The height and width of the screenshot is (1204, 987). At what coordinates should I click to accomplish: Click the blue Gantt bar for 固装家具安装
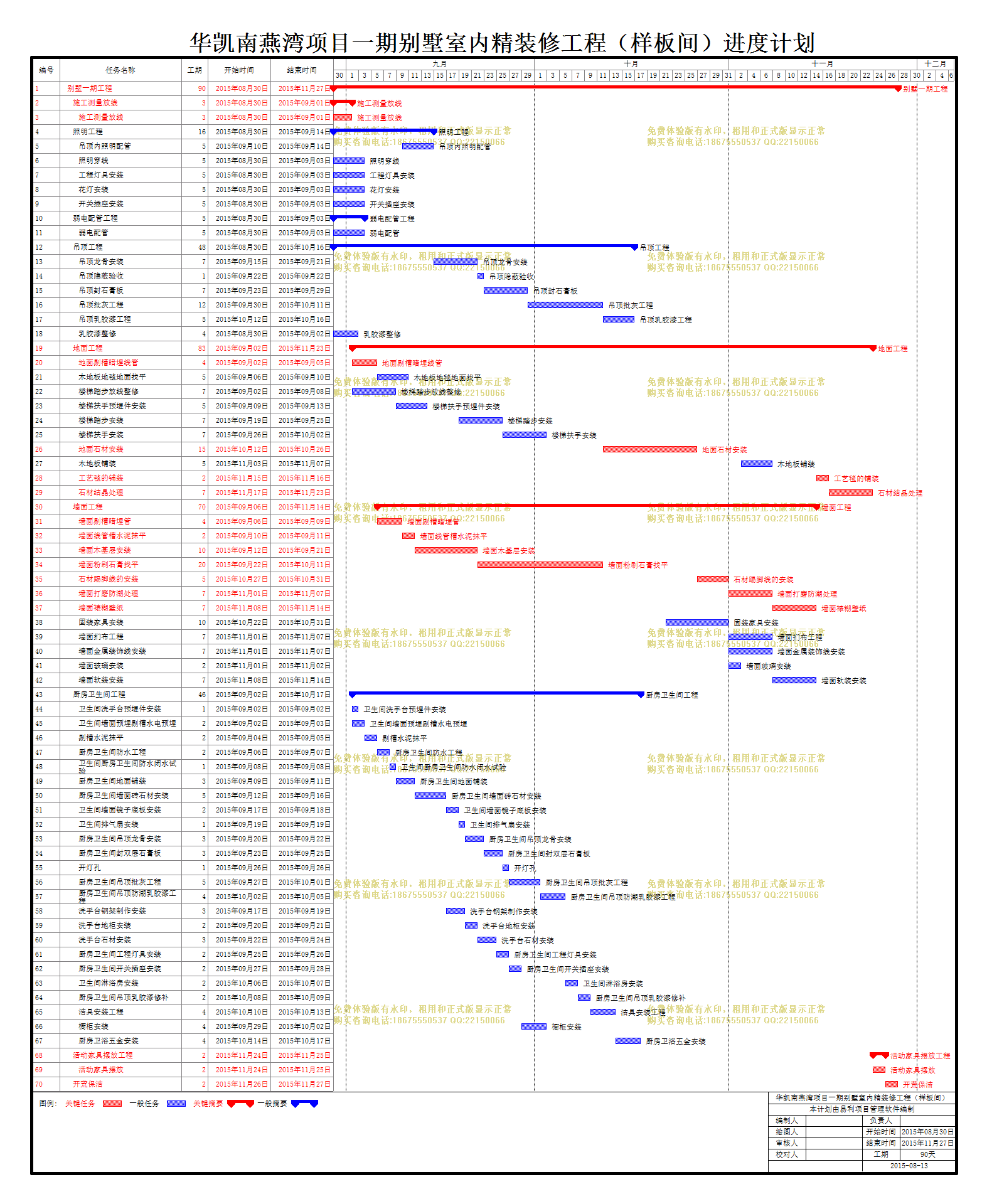[x=697, y=622]
